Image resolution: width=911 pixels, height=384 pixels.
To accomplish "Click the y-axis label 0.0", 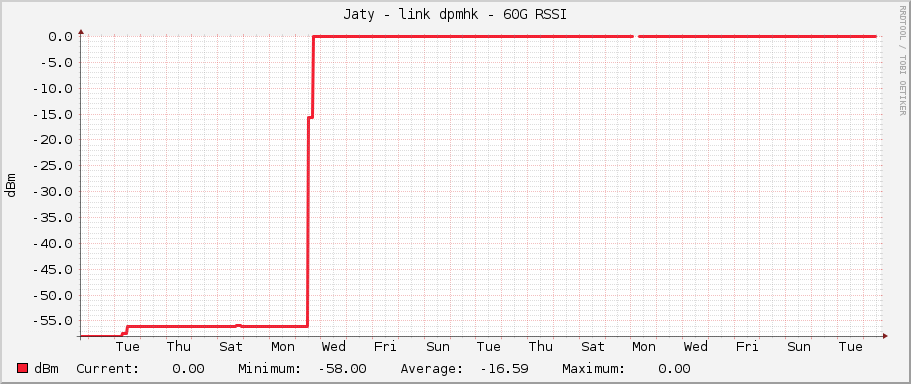I will [x=60, y=37].
